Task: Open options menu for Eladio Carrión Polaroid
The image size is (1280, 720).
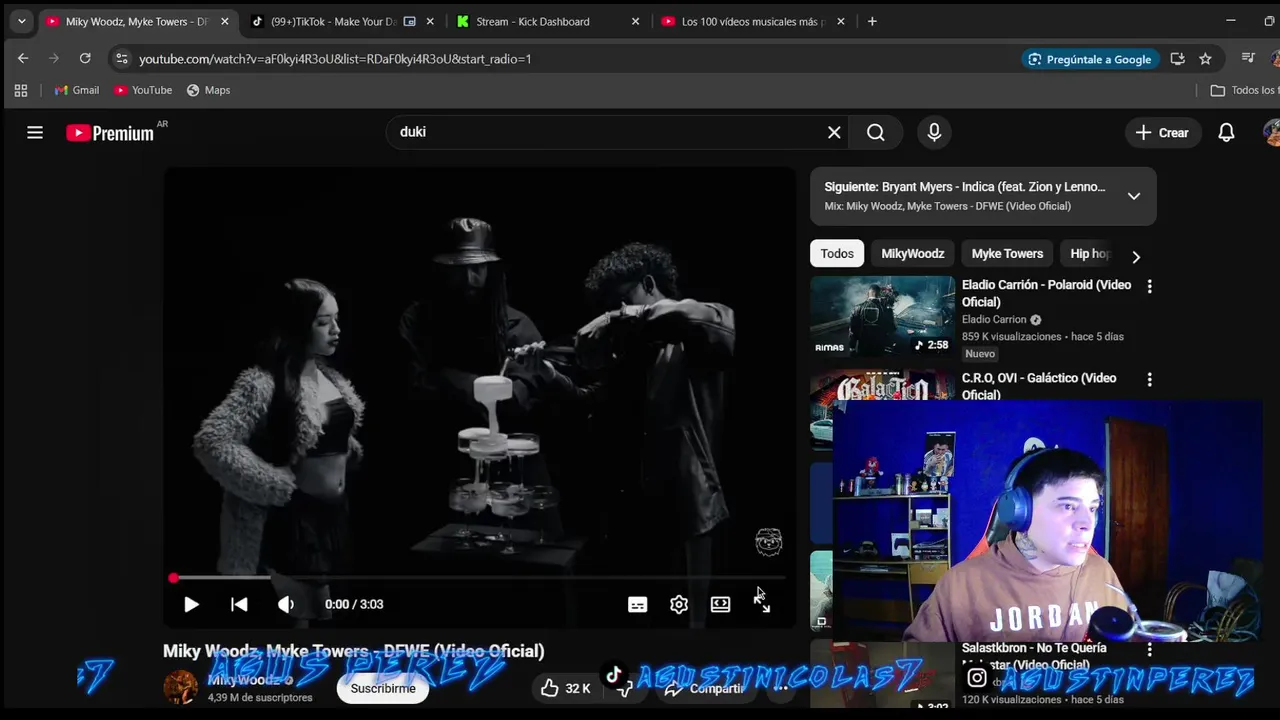Action: tap(1149, 286)
